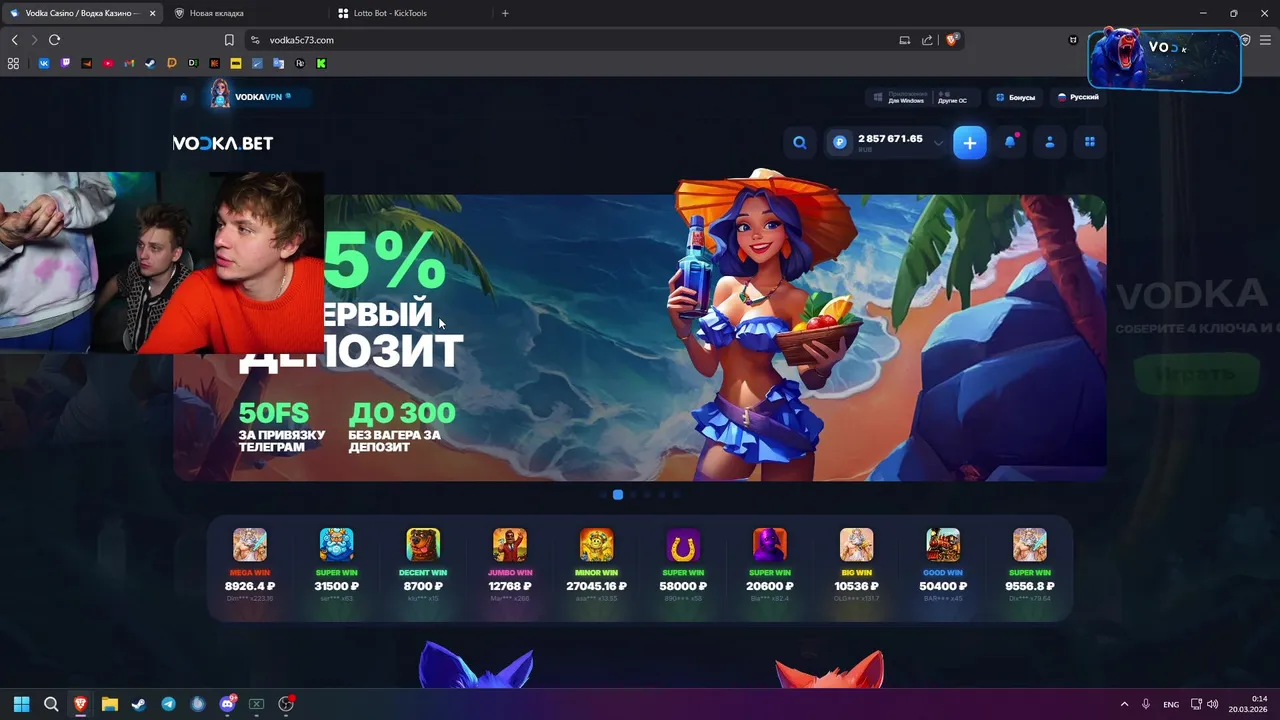Open the GOOD WIN 50400 ₽ game
This screenshot has height=720, width=1280.
(943, 567)
